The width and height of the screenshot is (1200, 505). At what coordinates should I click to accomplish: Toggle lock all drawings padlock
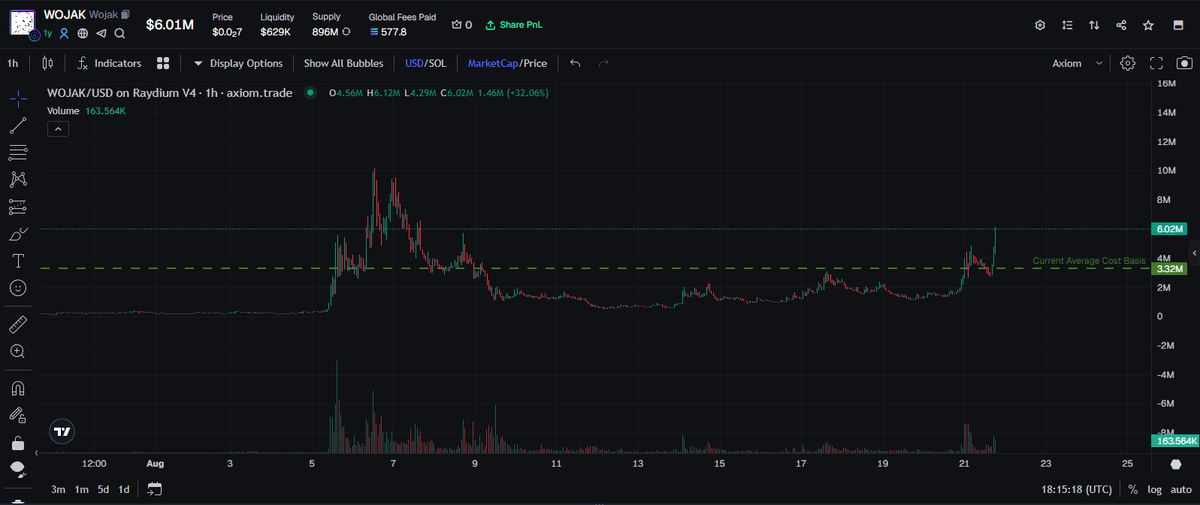click(x=18, y=442)
